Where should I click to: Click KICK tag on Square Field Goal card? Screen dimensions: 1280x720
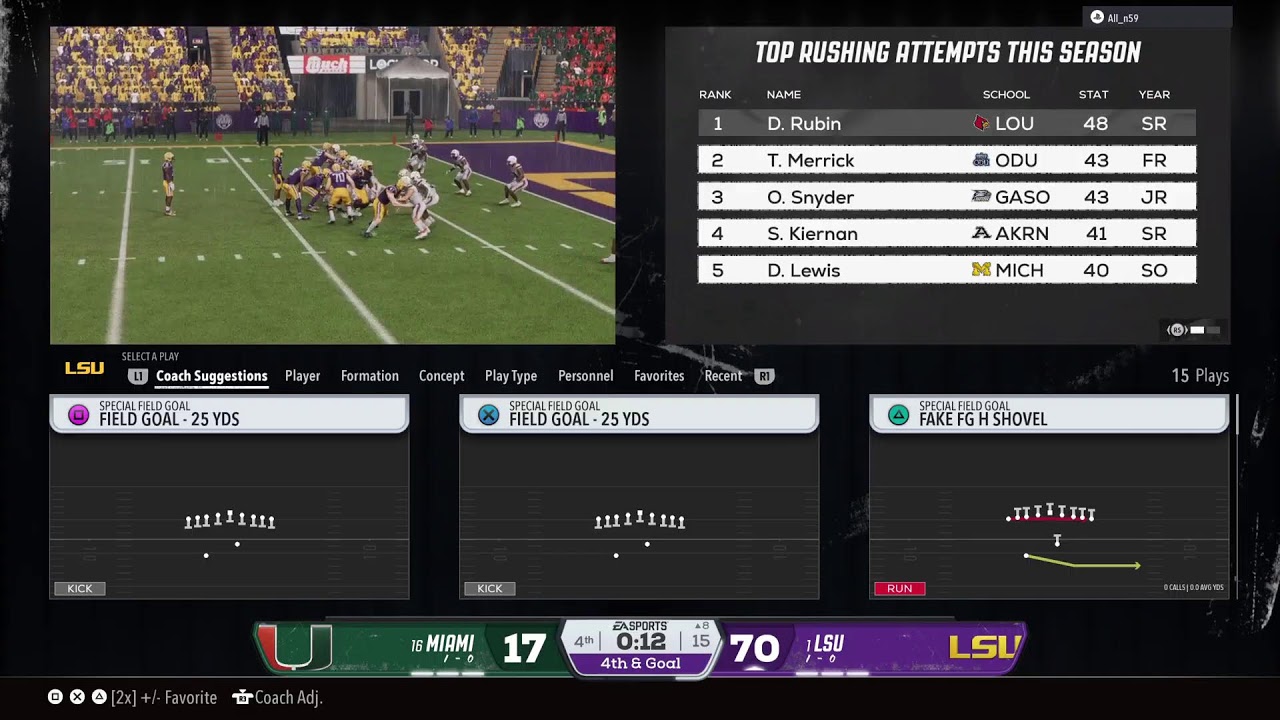pyautogui.click(x=79, y=588)
